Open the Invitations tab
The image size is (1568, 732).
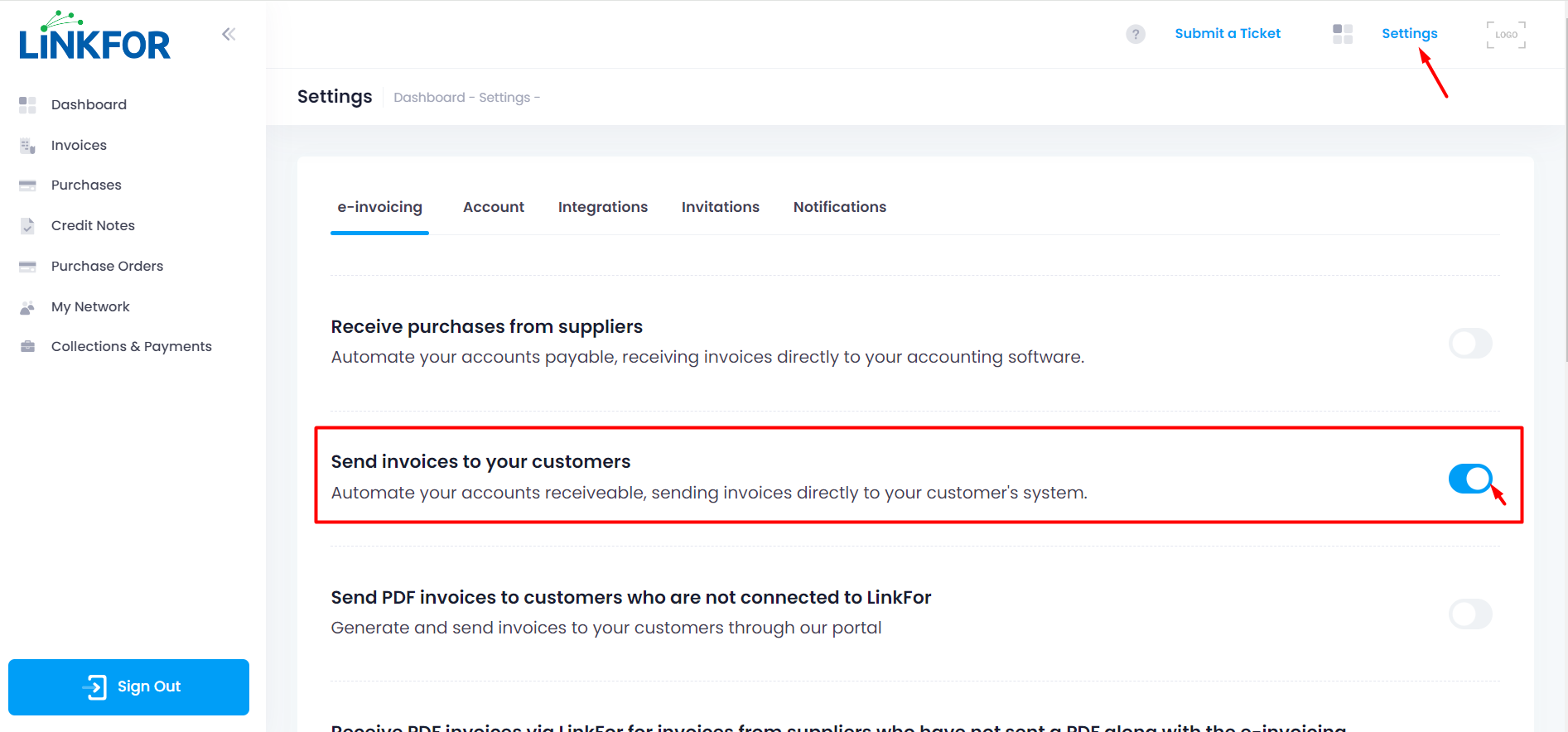click(x=721, y=207)
